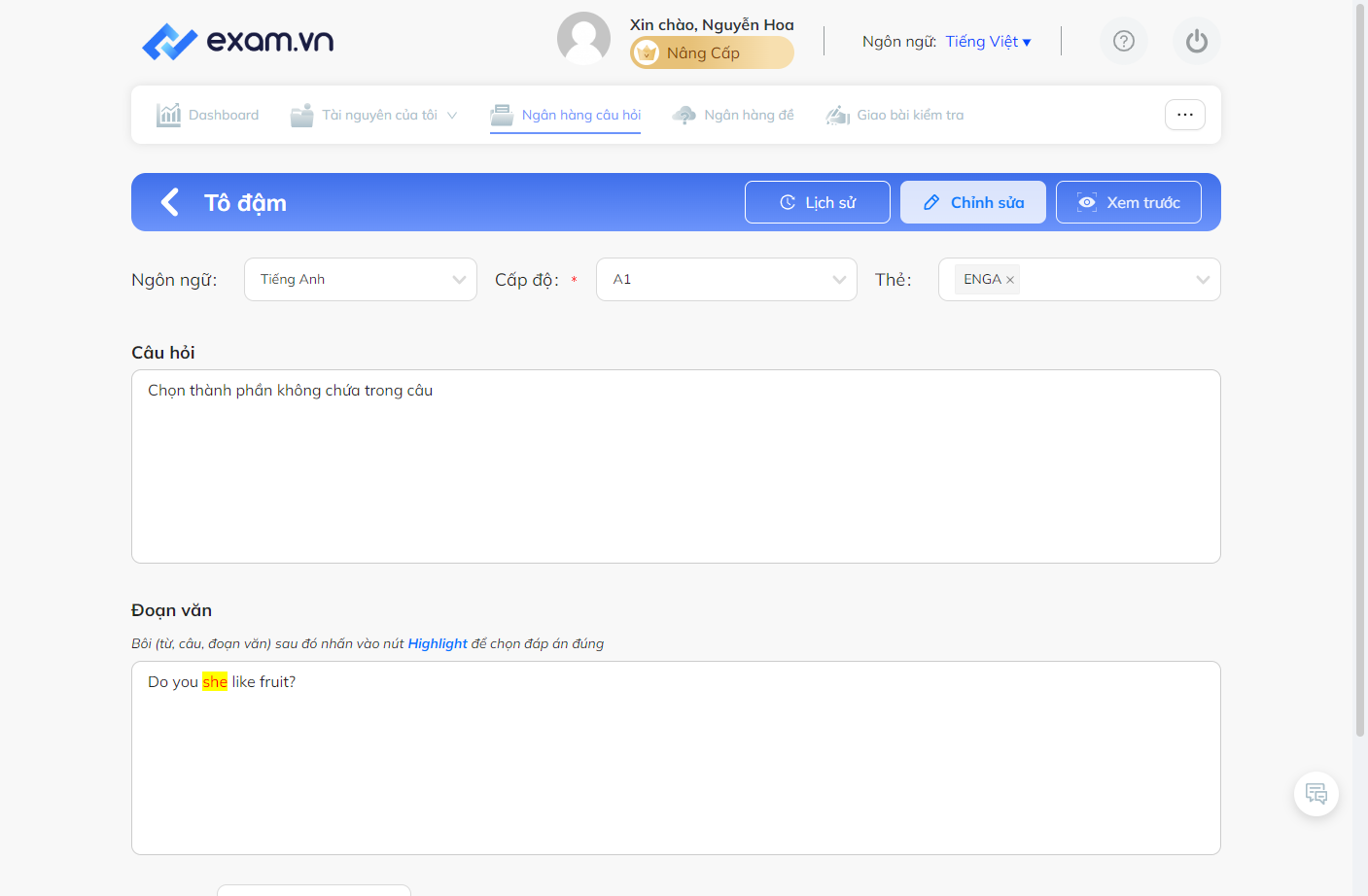This screenshot has width=1368, height=896.
Task: Click the Highlight word in the instructions
Action: pos(438,643)
